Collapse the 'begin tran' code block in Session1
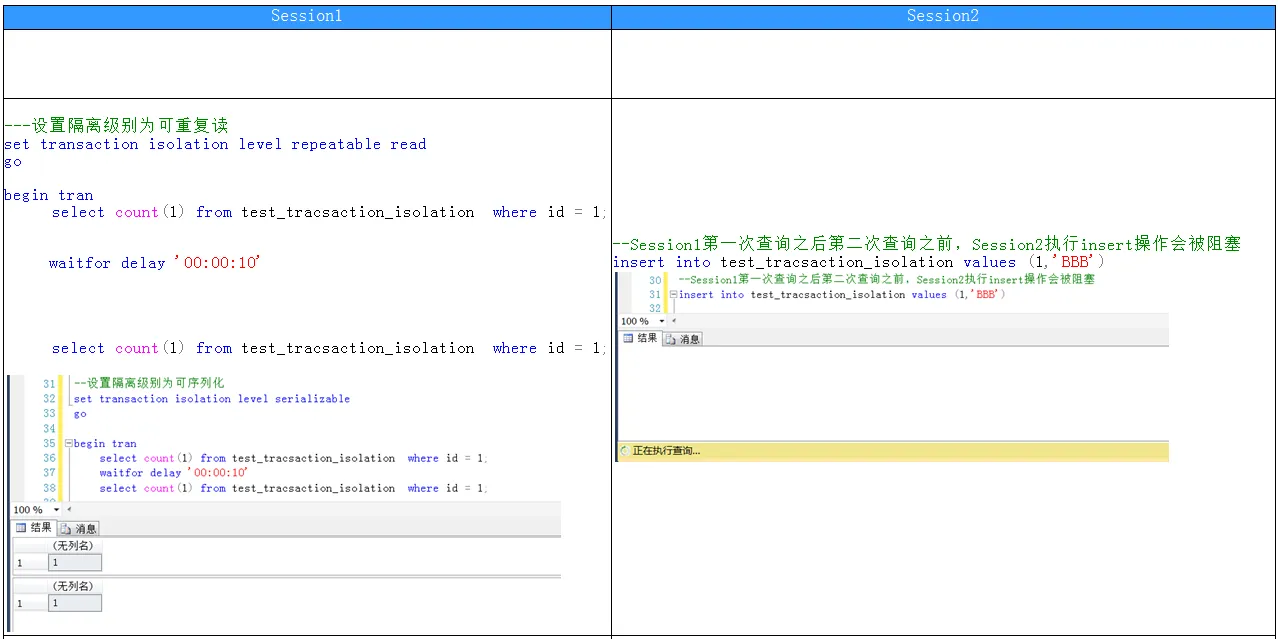Viewport: 1278px width, 639px height. click(68, 443)
